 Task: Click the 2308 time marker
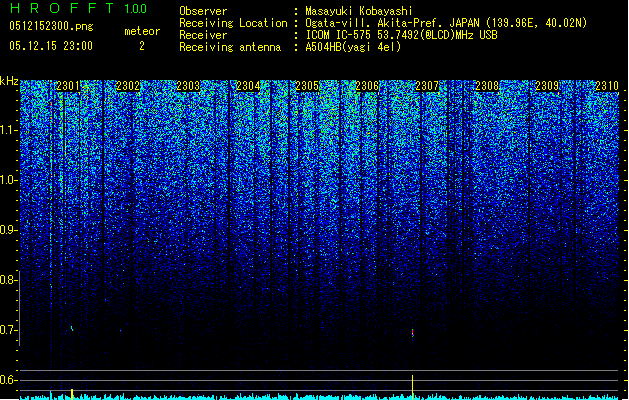click(x=487, y=86)
